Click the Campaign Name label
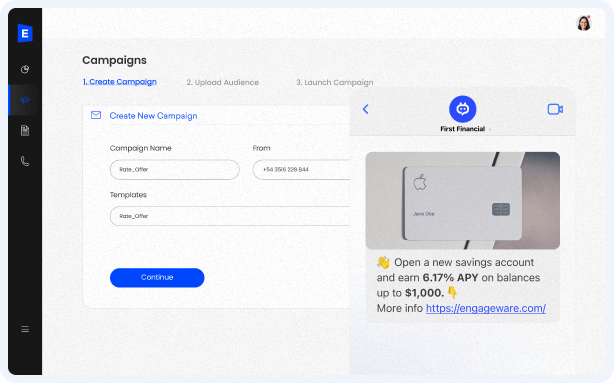The height and width of the screenshot is (383, 614). click(141, 148)
